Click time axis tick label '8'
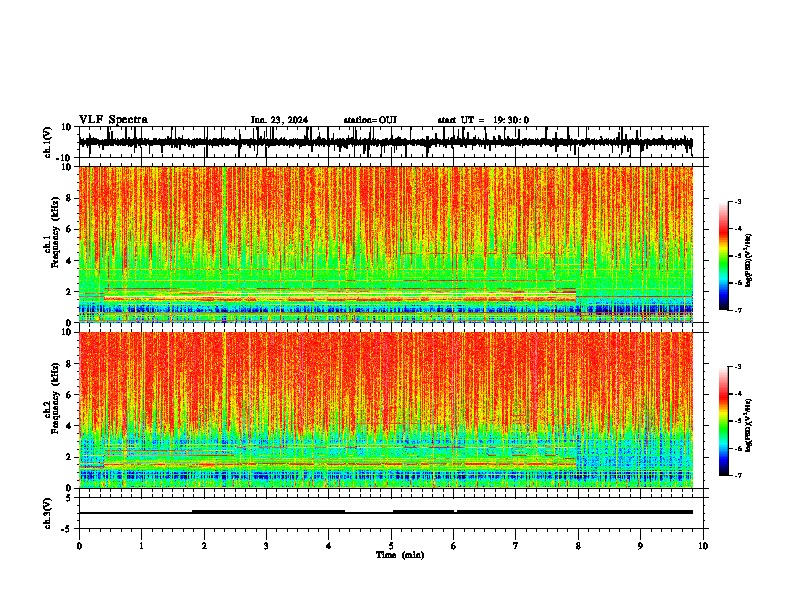 (578, 546)
